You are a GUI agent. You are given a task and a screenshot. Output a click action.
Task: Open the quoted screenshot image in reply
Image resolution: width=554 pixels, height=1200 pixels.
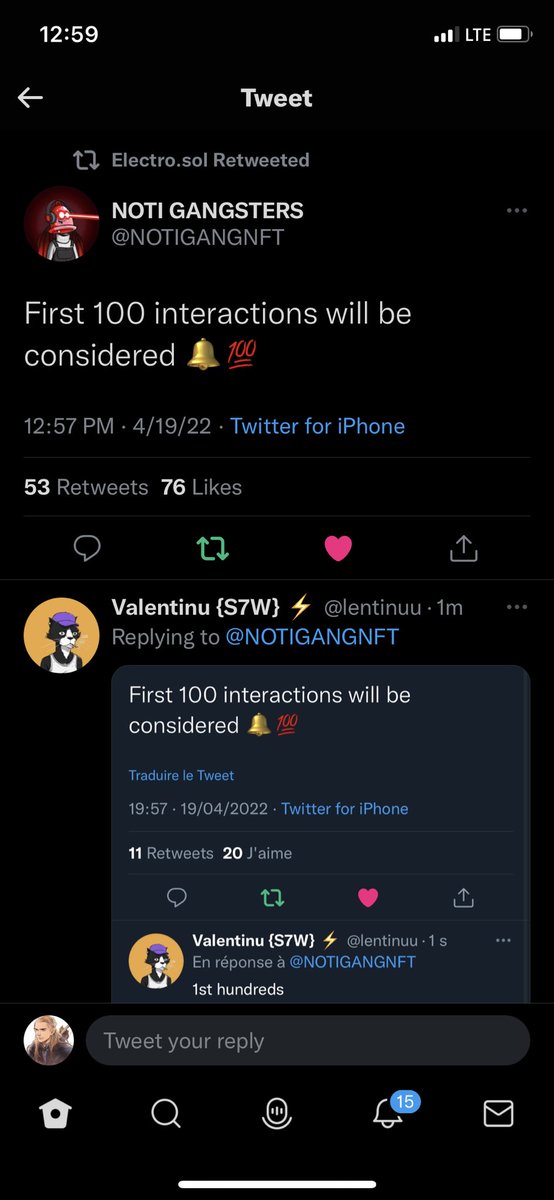[x=320, y=834]
